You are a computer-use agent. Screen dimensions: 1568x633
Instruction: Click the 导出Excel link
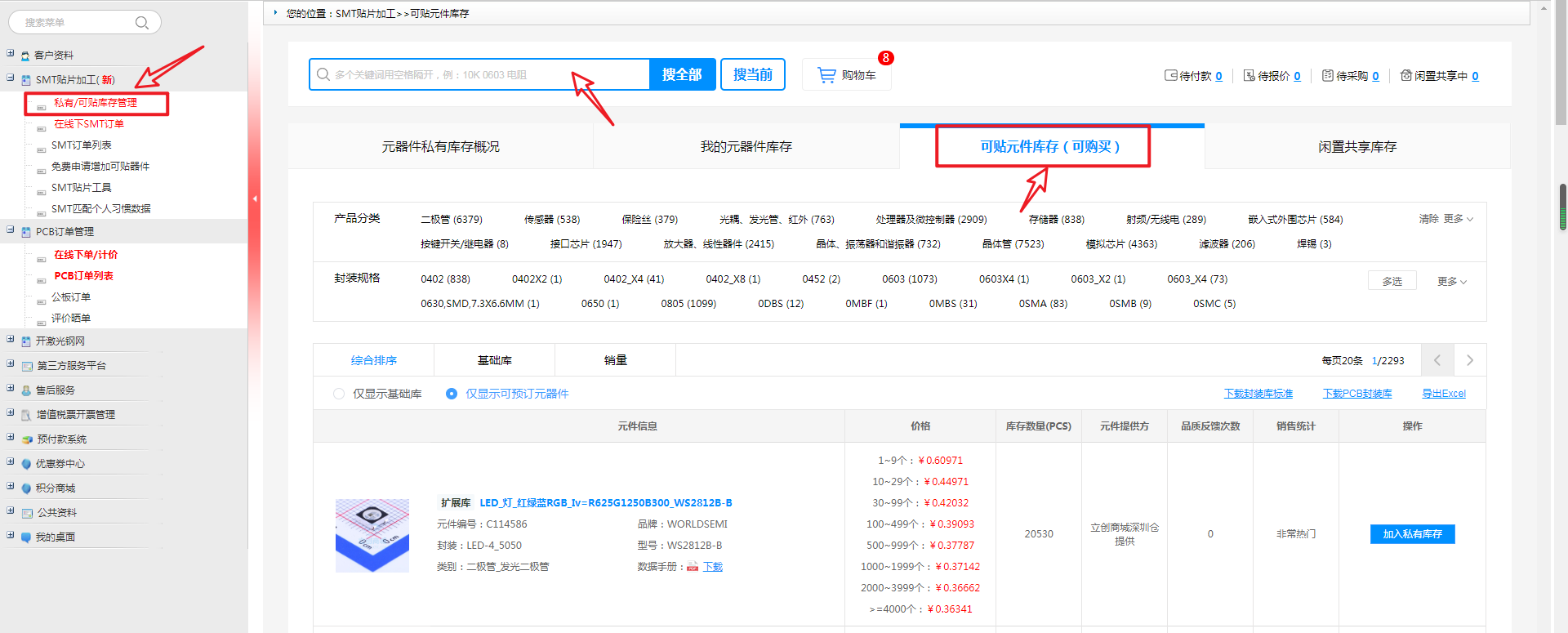coord(1443,394)
